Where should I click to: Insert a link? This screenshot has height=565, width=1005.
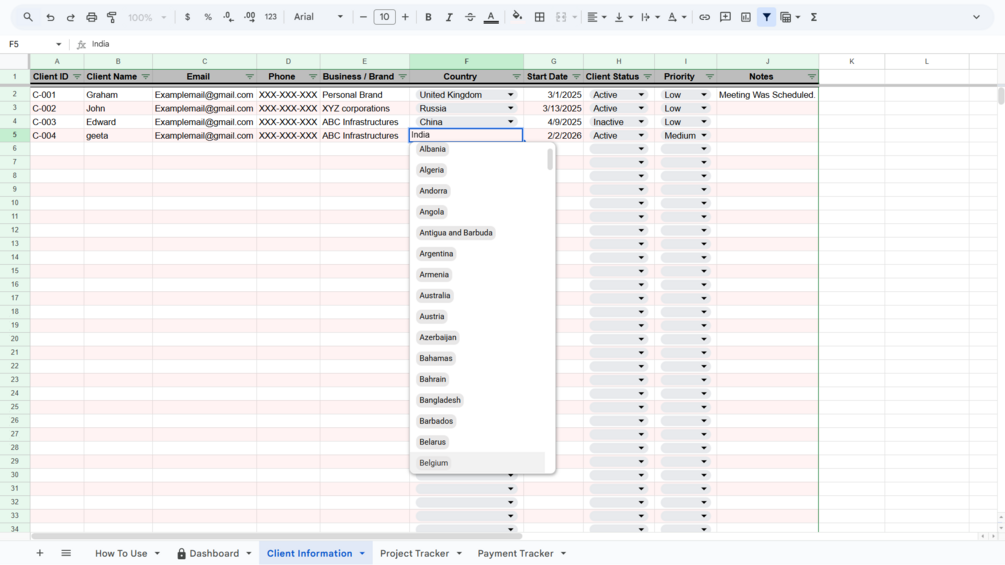pyautogui.click(x=704, y=17)
